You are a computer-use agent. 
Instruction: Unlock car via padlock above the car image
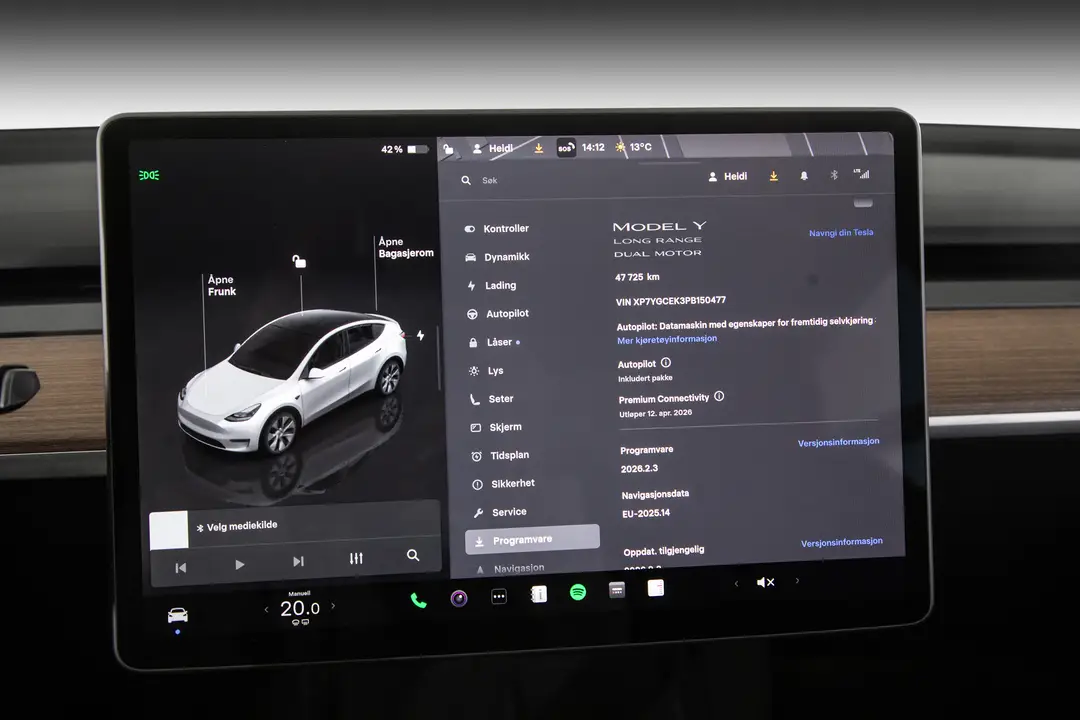click(300, 261)
